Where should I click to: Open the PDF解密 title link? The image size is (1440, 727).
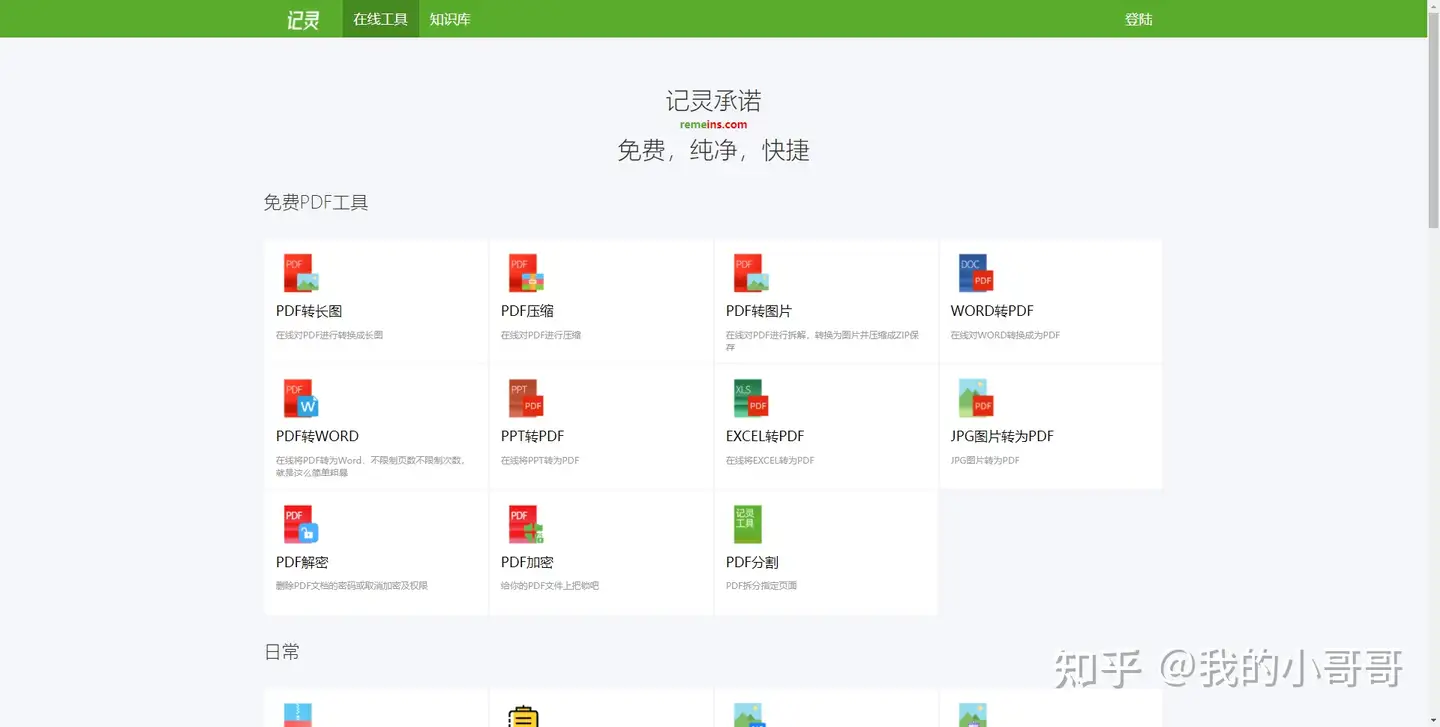[x=302, y=562]
